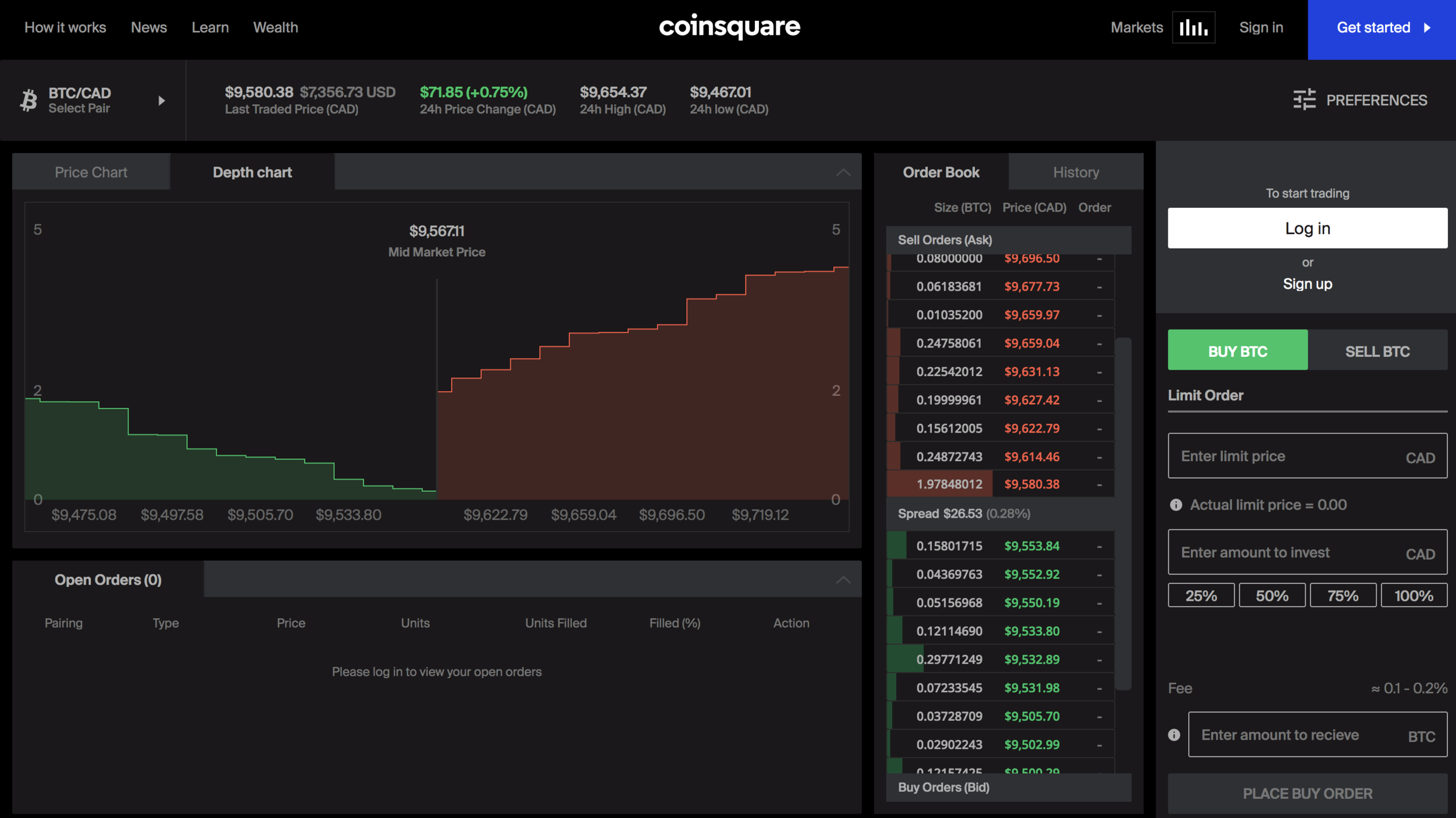
Task: Click the Buy Orders (Bid) header
Action: [1009, 787]
